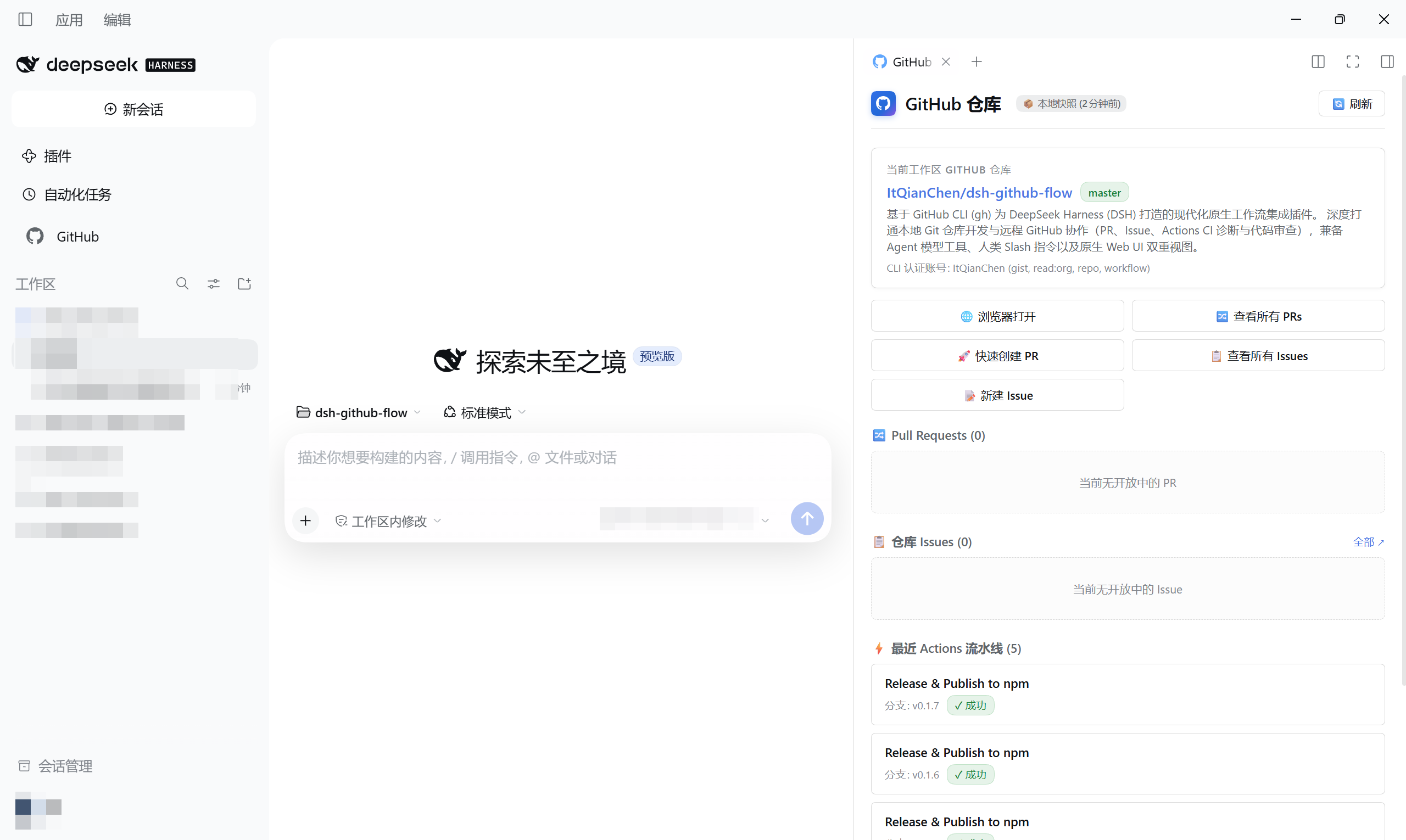Expand right panel to fullscreen
1406x840 pixels.
tap(1352, 61)
